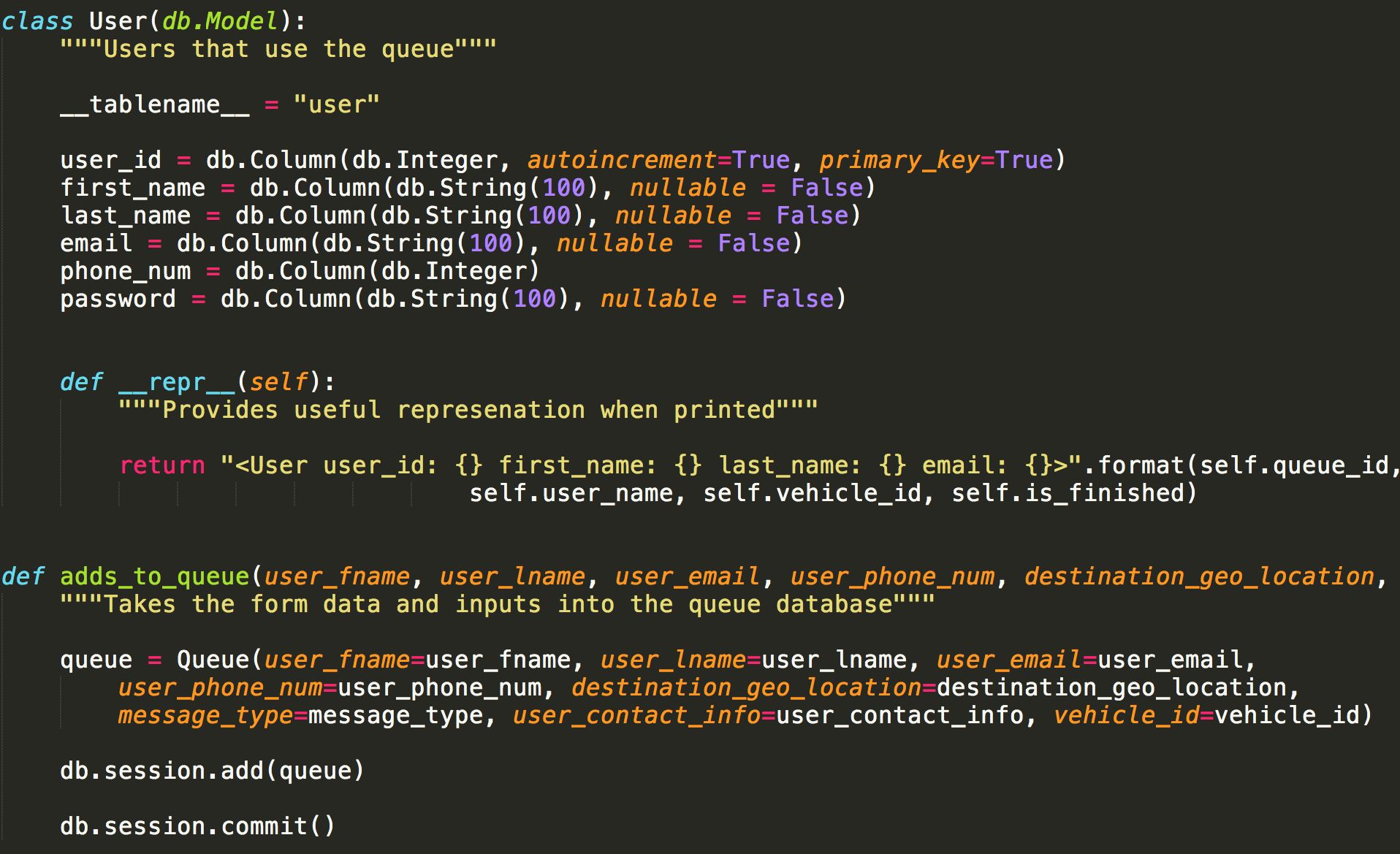Click the return keyword in __repr__
Viewport: 1400px width, 854px height.
click(x=162, y=465)
